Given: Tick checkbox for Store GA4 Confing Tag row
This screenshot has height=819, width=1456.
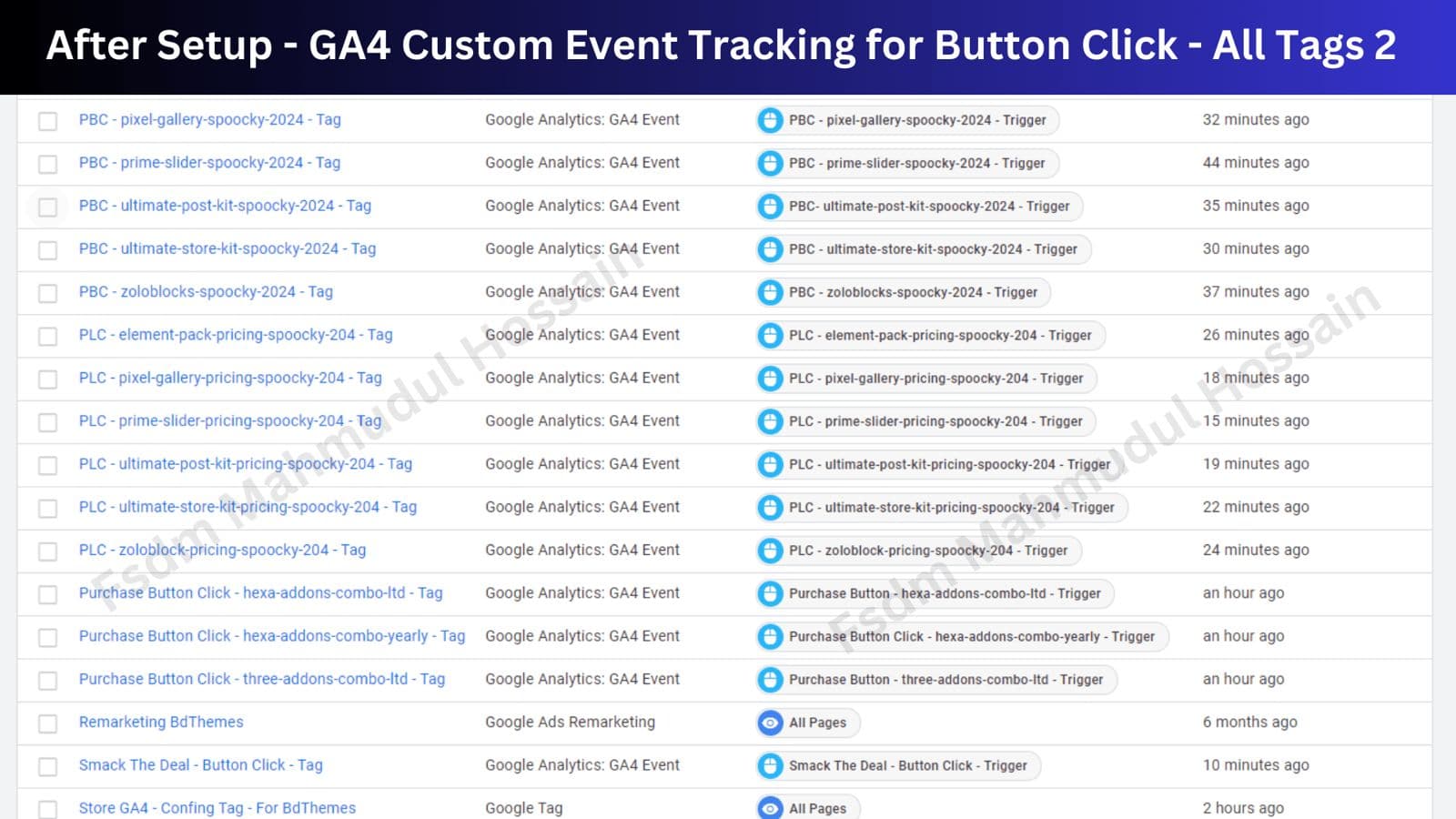Looking at the screenshot, I should tap(48, 809).
